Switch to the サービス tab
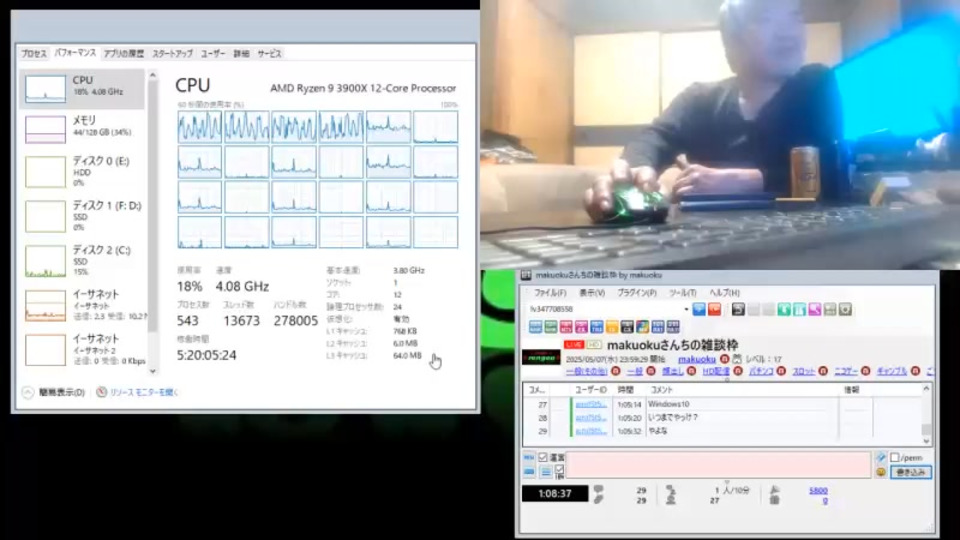This screenshot has width=960, height=540. 269,54
